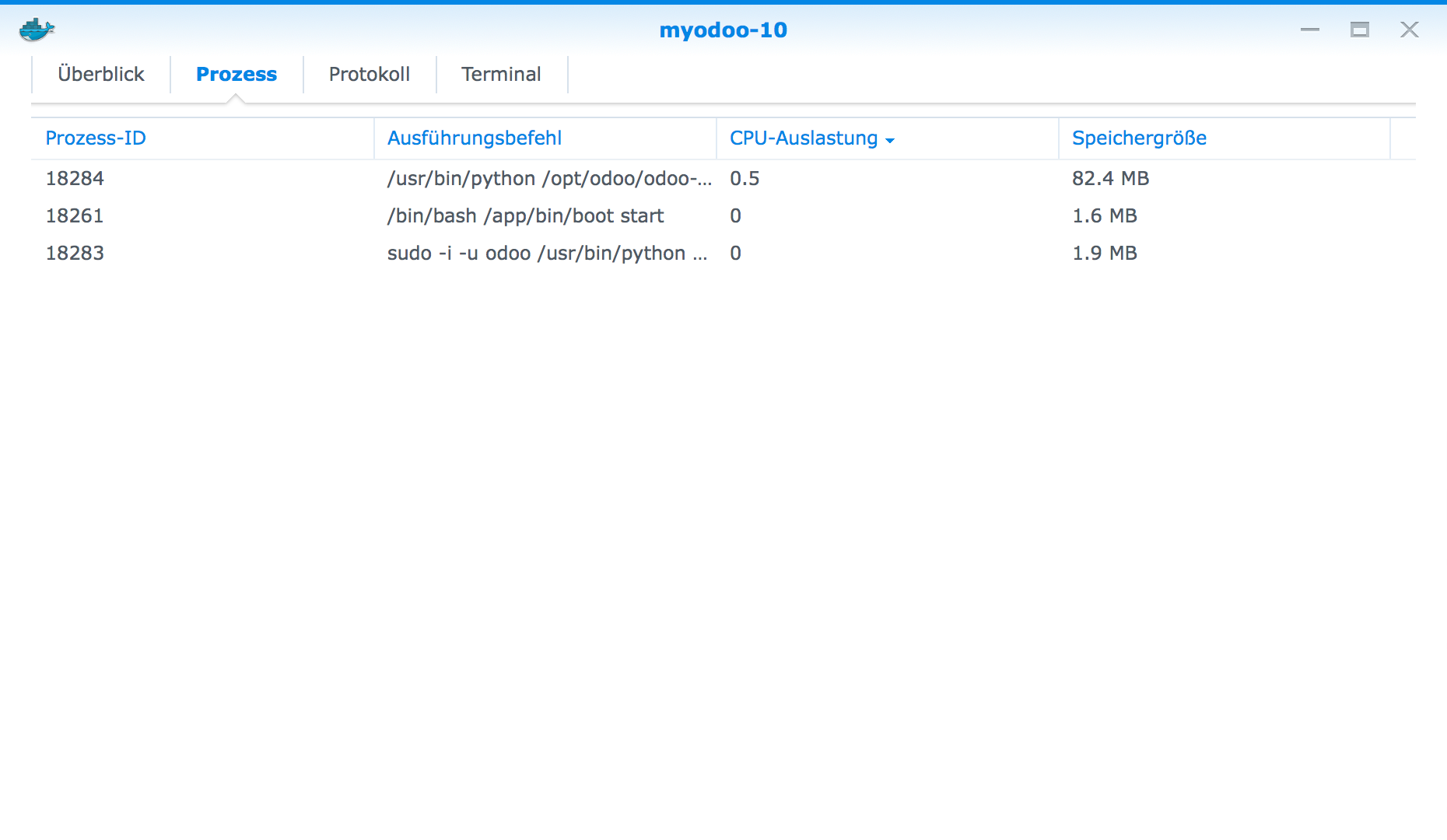Select the active Prozess tab

(x=236, y=74)
